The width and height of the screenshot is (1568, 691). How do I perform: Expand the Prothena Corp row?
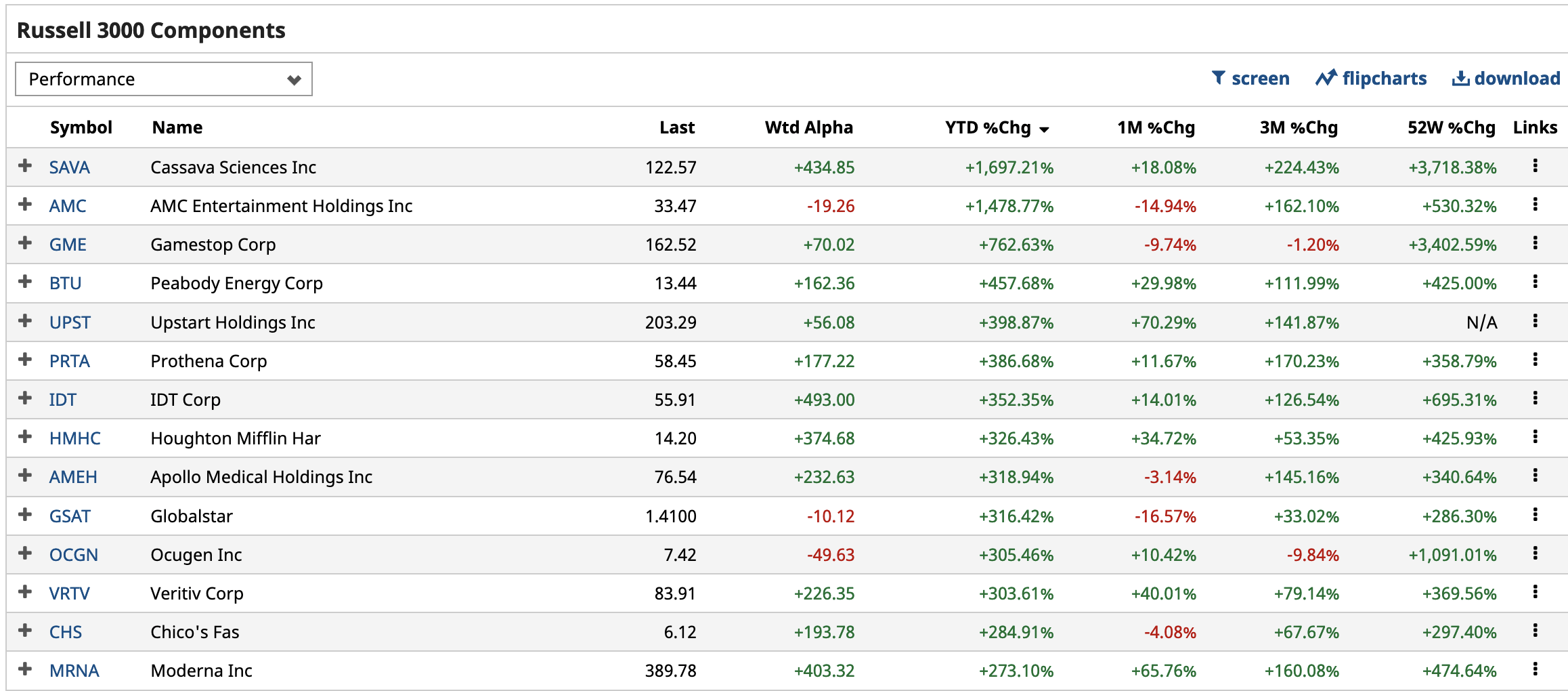(x=25, y=360)
